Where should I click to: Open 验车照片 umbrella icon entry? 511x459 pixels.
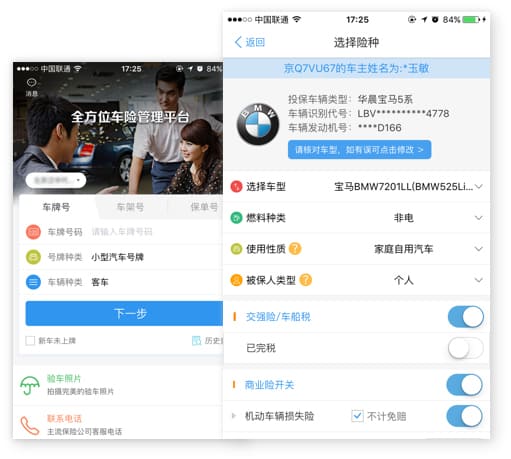point(30,385)
